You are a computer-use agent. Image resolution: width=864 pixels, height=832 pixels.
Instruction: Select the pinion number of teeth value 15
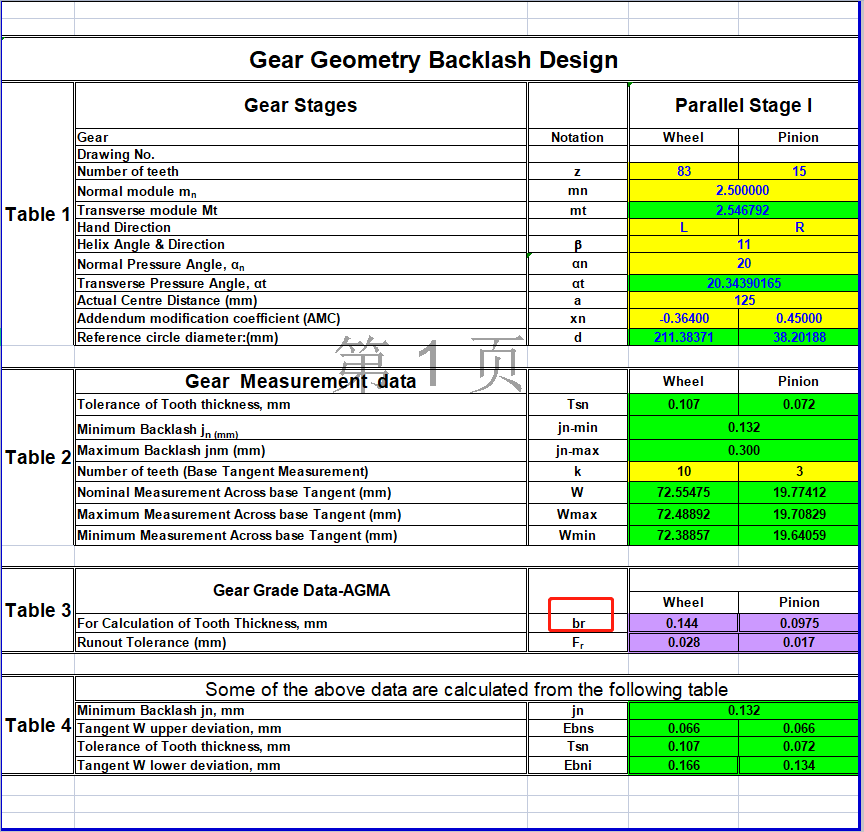pos(798,171)
